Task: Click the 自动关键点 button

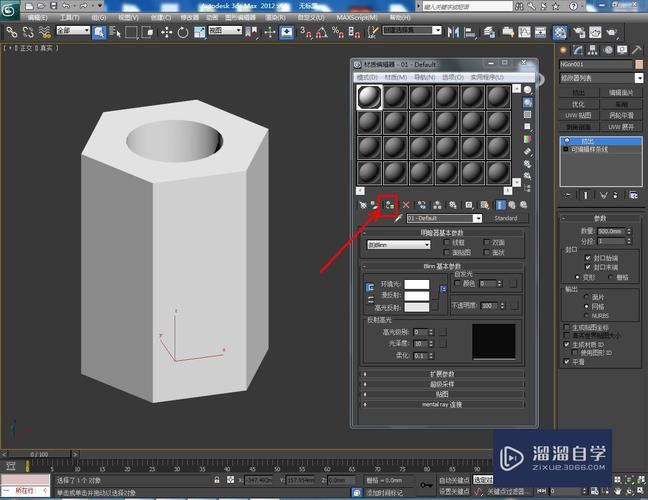Action: coord(454,480)
